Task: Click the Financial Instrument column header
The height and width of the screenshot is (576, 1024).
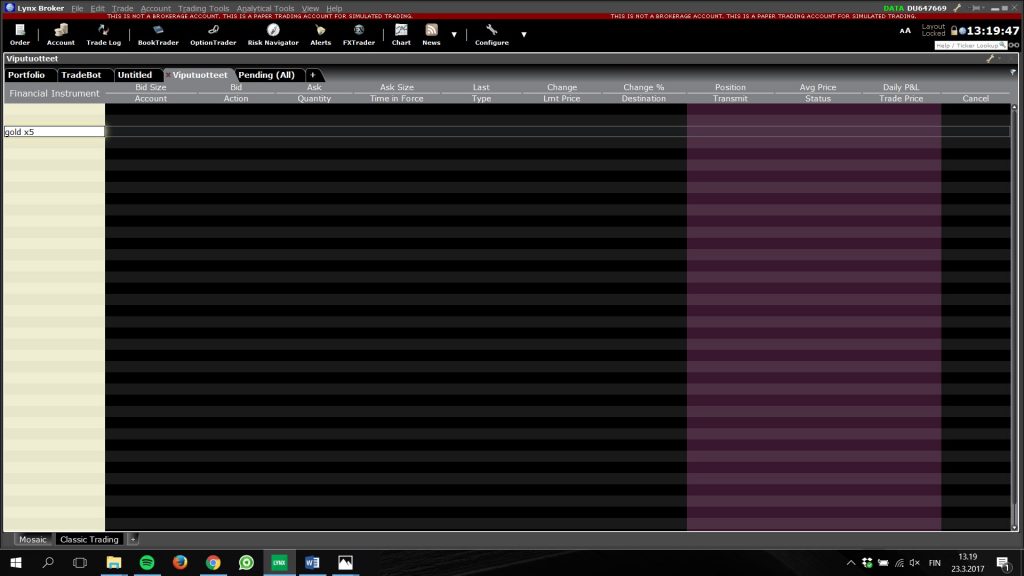Action: coord(54,93)
